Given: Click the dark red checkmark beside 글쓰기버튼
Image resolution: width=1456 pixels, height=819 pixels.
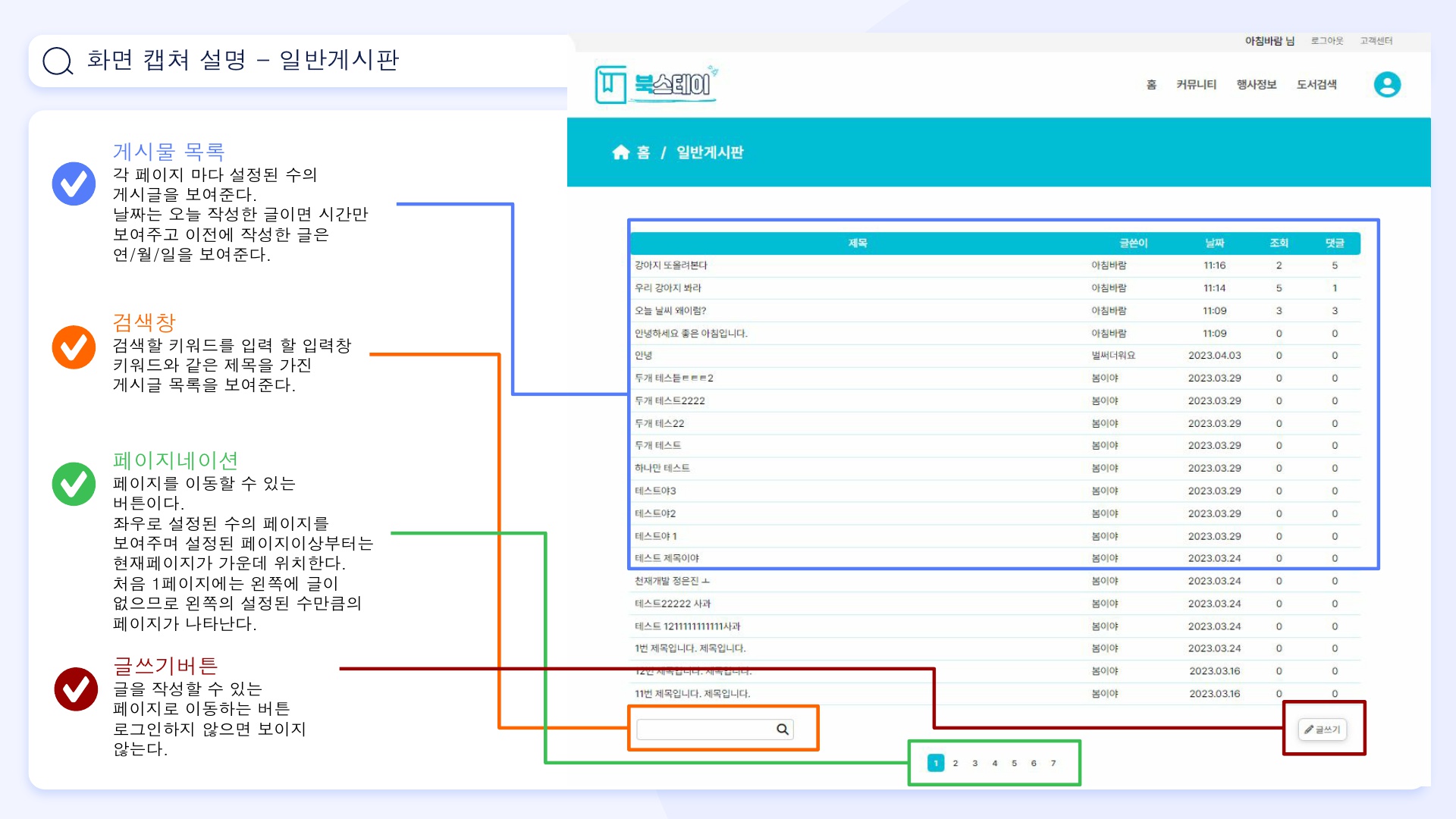Looking at the screenshot, I should 76,689.
